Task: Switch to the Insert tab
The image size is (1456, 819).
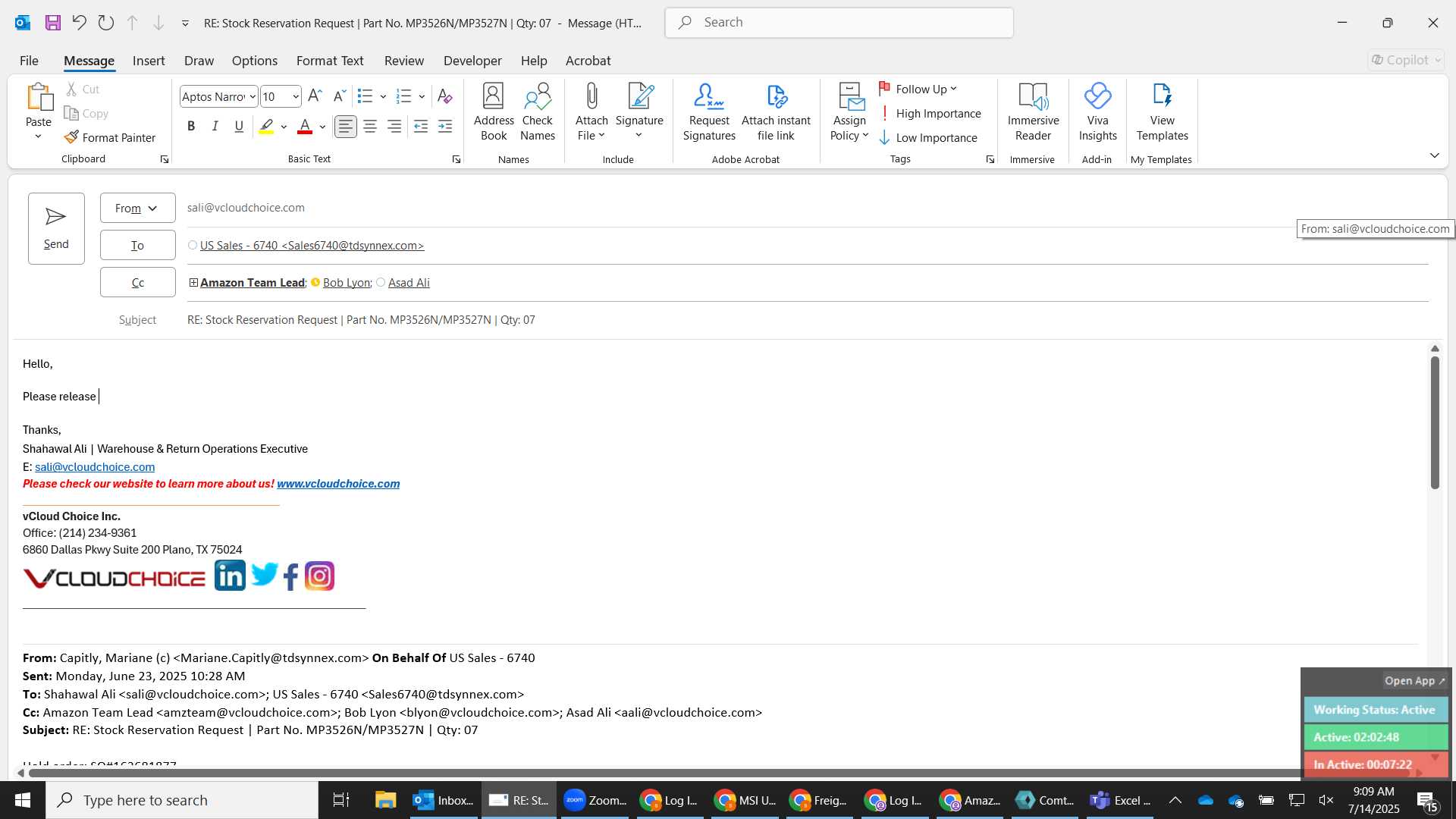Action: [x=149, y=61]
